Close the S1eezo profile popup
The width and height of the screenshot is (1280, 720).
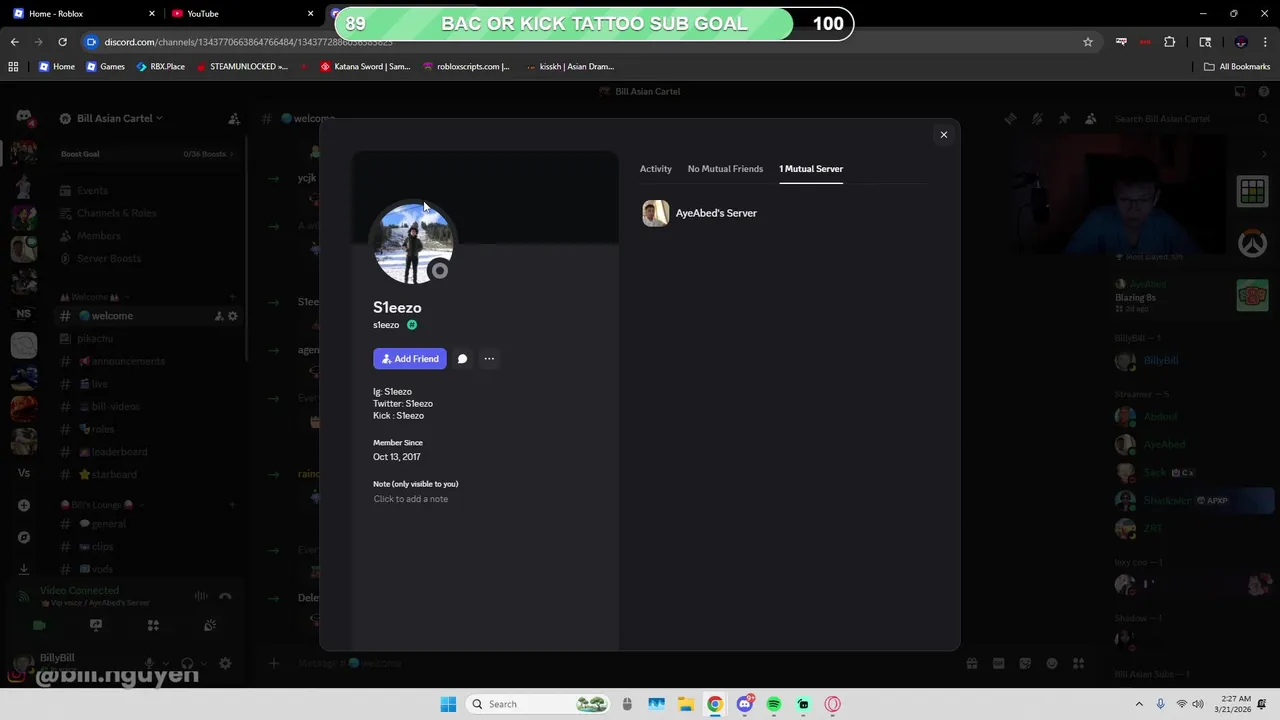point(943,135)
